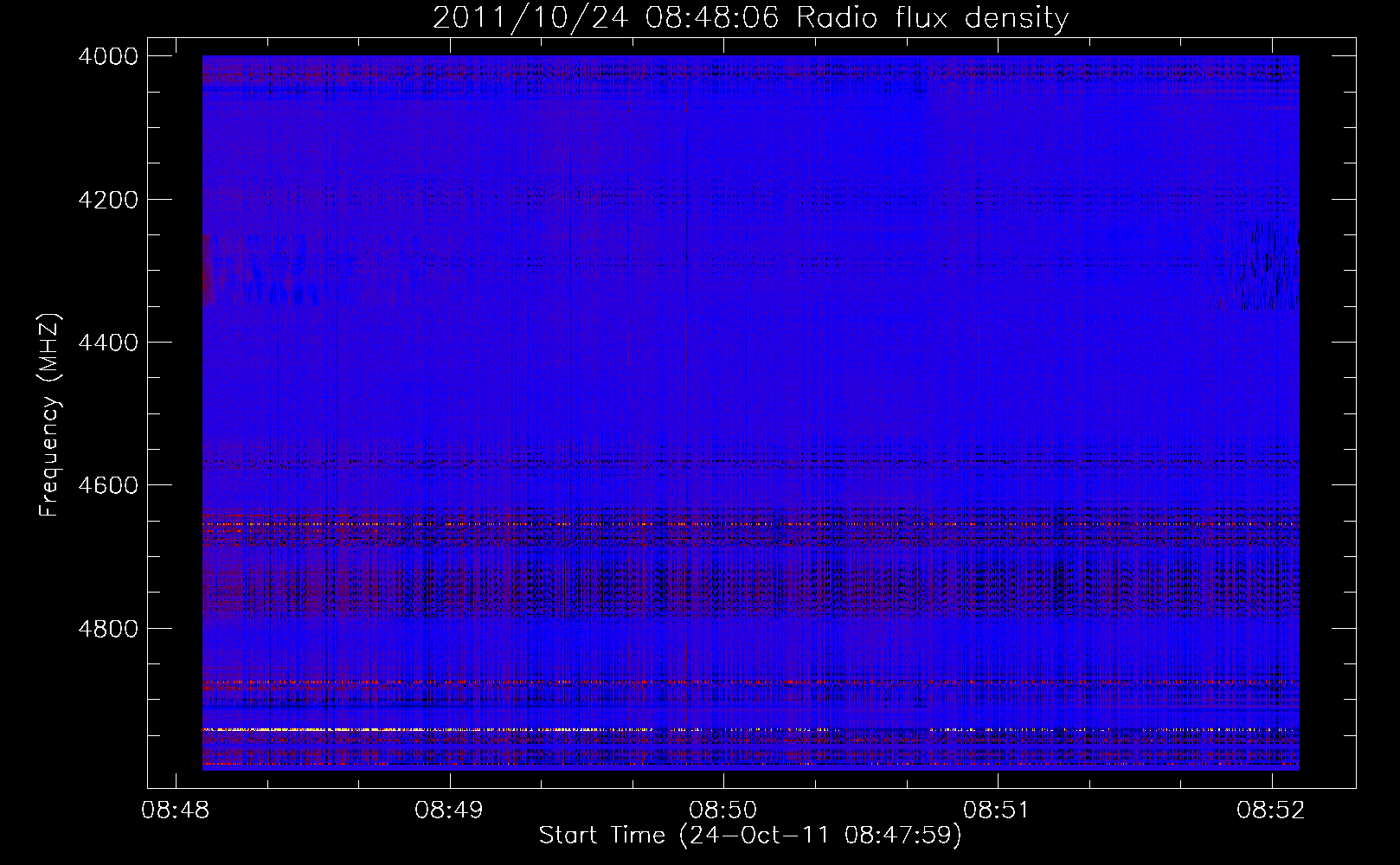Click the plot title '2011/10/24 08:48:06 Radio flux density'
Viewport: 1400px width, 865px height.
pyautogui.click(x=750, y=17)
